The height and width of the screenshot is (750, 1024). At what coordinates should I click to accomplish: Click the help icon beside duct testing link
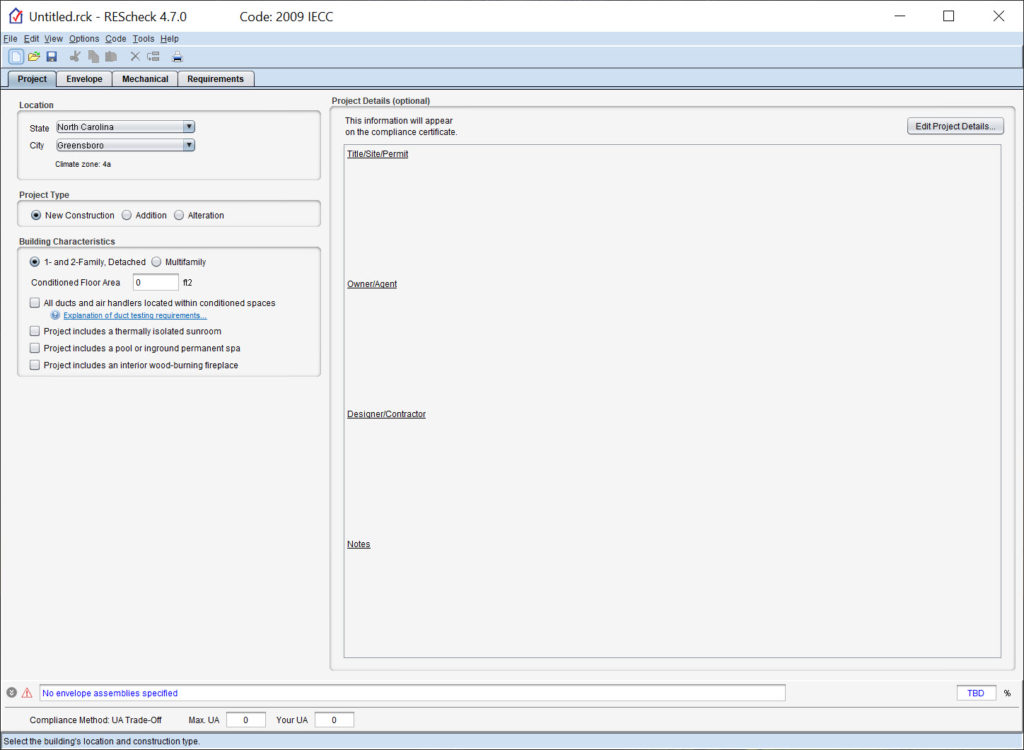56,316
